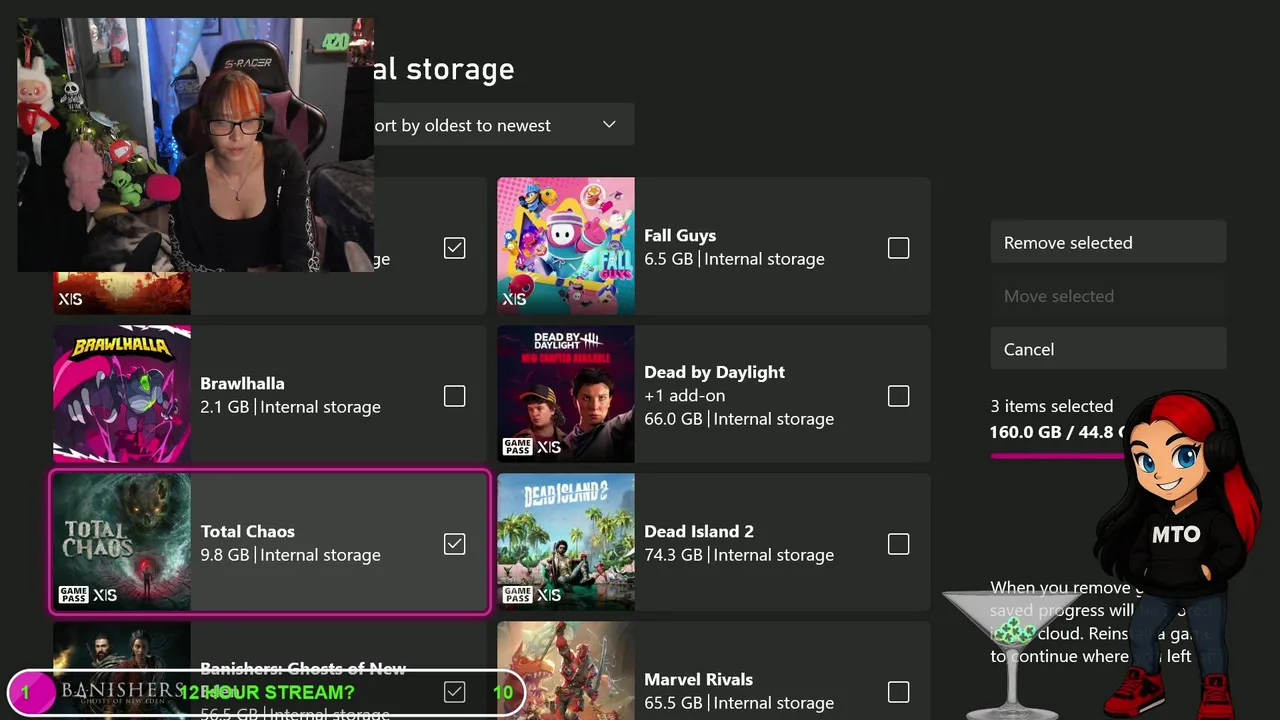
Task: Click the X|S badge on Fall Guys cover
Action: point(514,299)
